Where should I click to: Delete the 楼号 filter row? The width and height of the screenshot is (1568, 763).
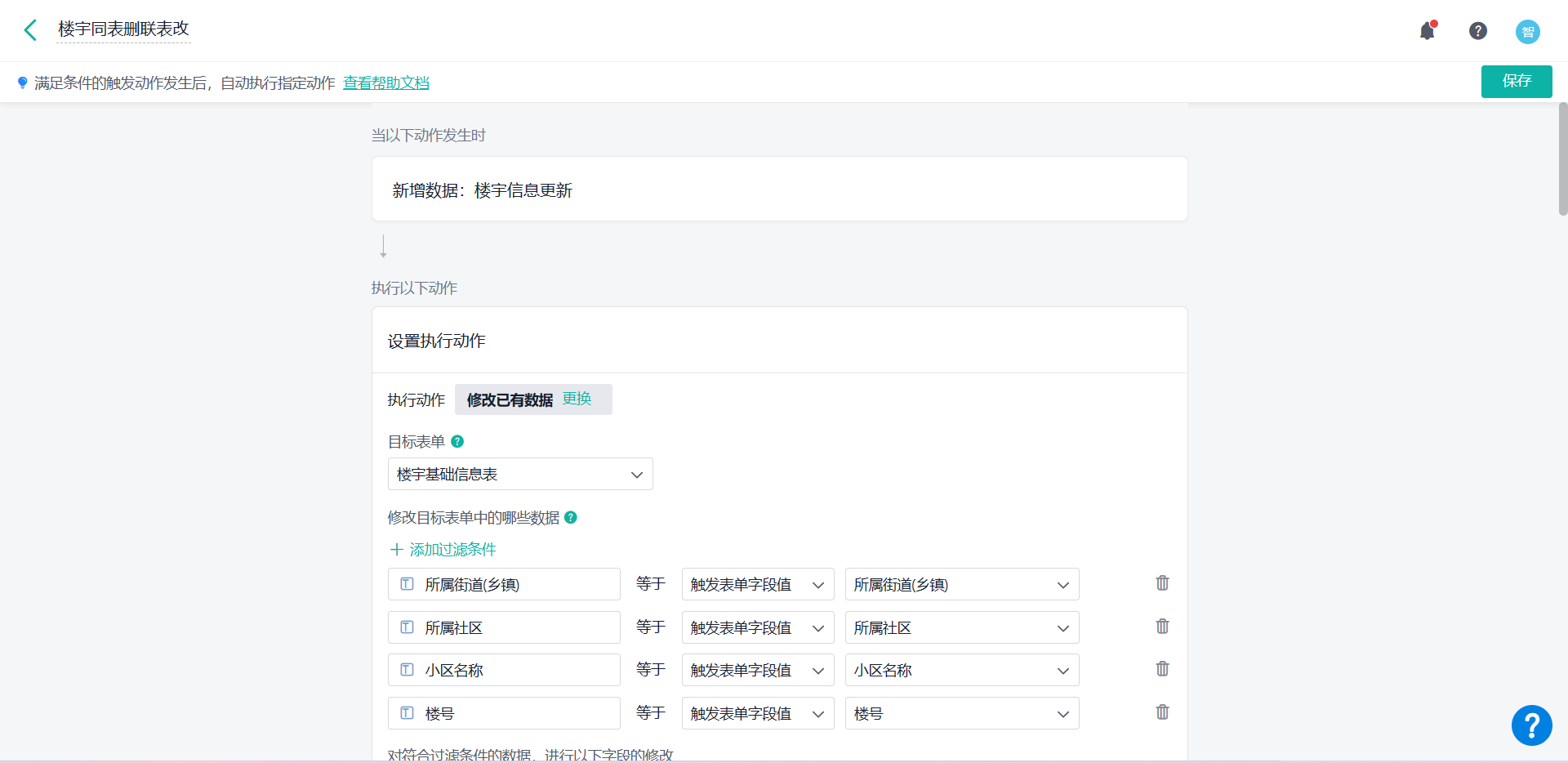pos(1162,712)
